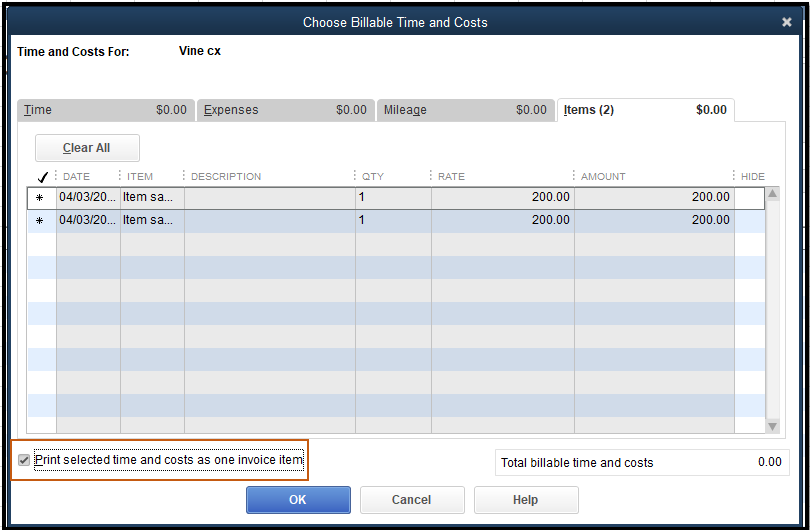
Task: Click the RATE column header
Action: tap(451, 177)
